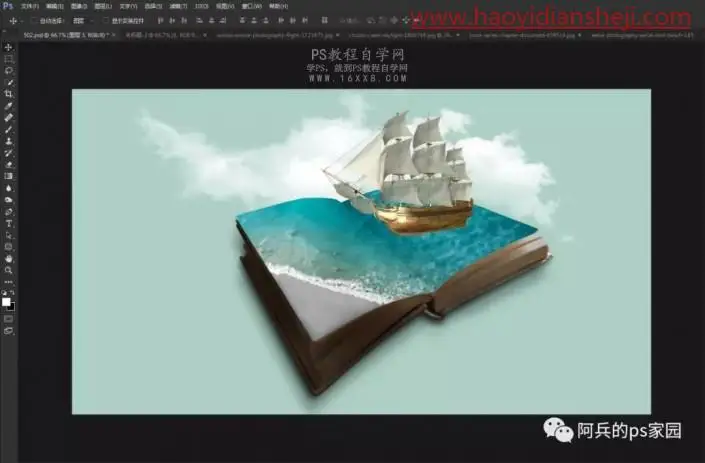Select the Gradient tool

pyautogui.click(x=9, y=176)
